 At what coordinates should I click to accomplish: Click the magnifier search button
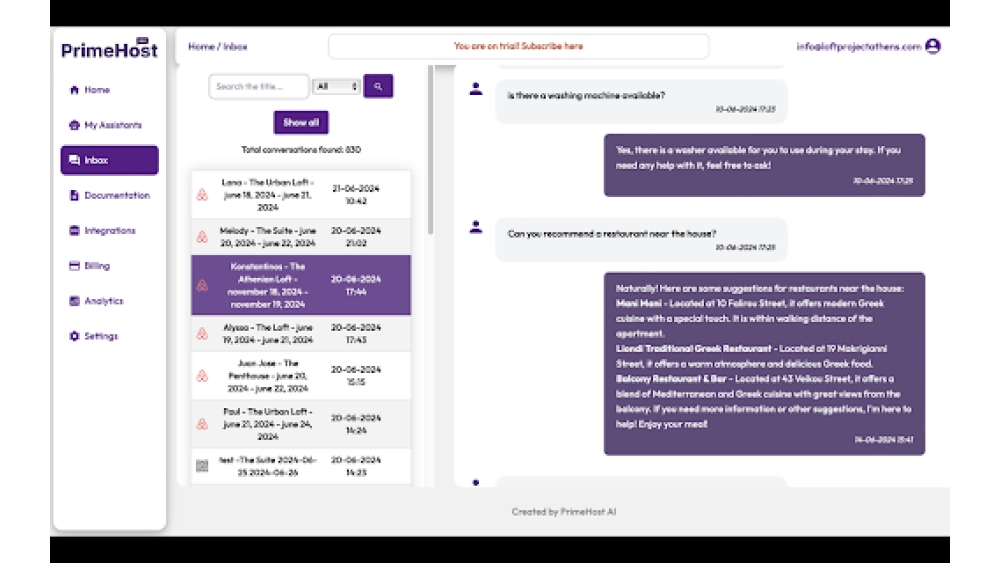coord(378,87)
